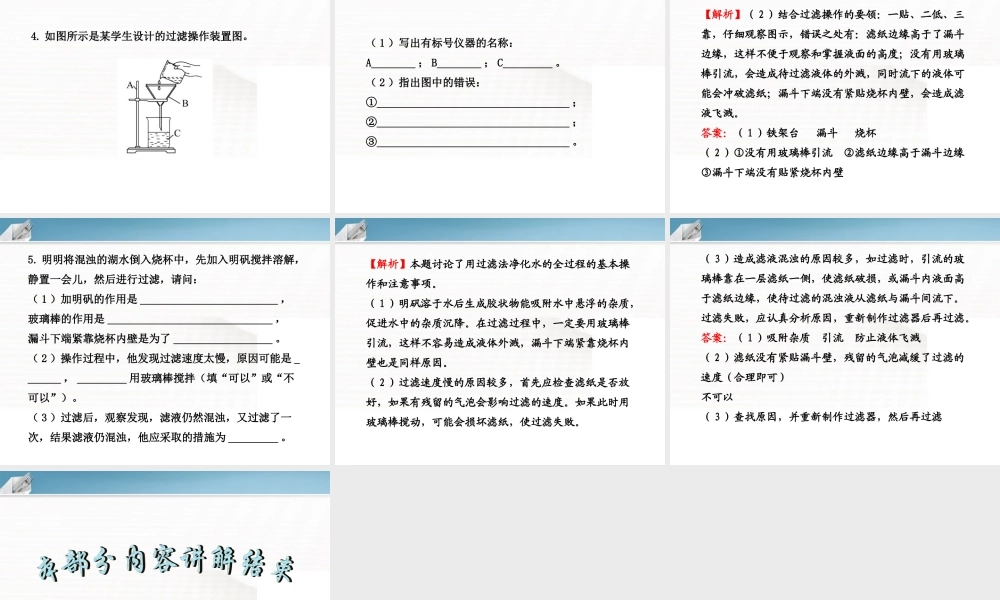Click label B next to the funnel
1000x600 pixels.
(185, 103)
